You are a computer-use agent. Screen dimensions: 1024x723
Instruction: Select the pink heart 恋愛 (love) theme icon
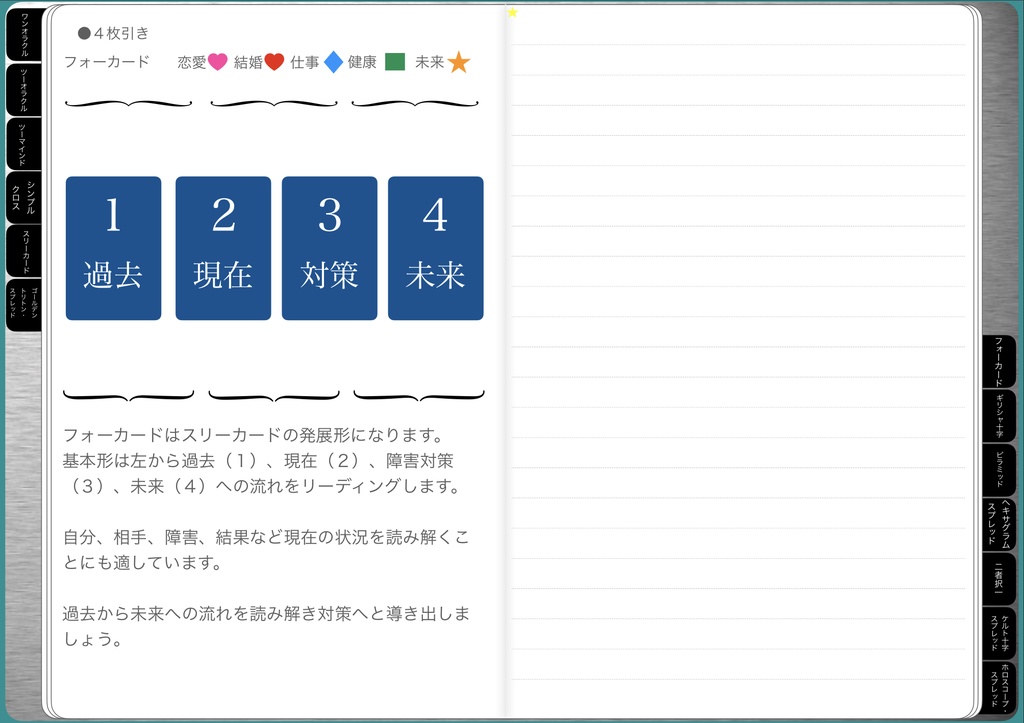pos(215,61)
